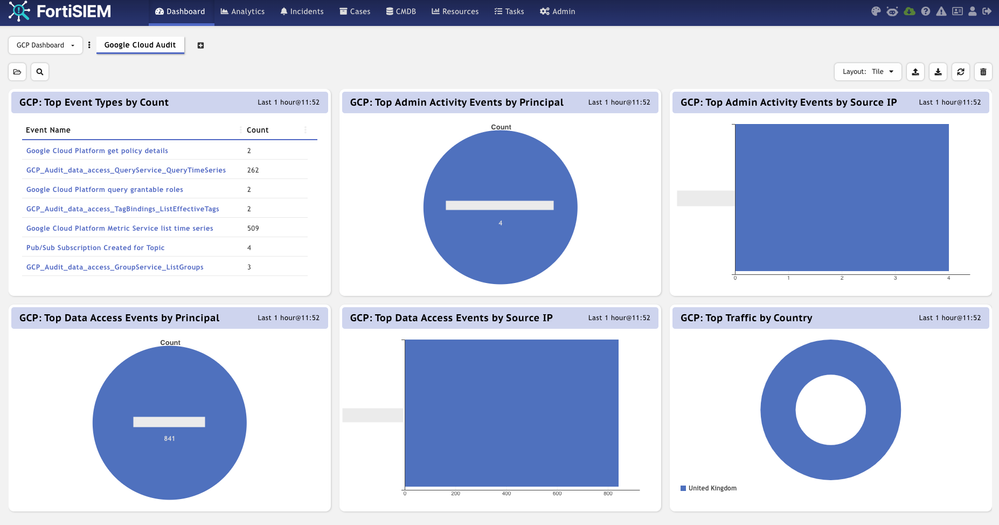Open the GCP Dashboard dropdown

(45, 45)
